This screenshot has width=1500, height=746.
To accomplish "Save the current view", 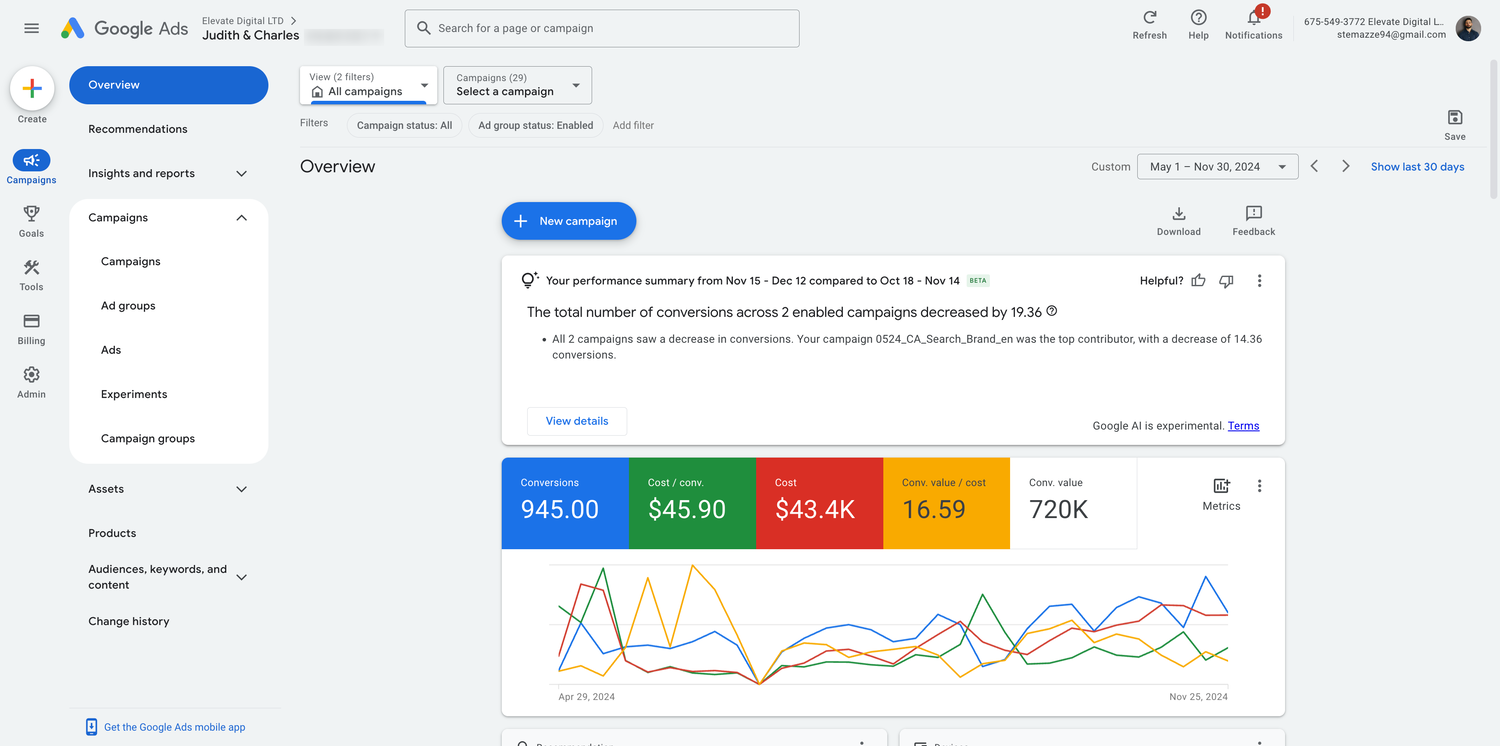I will tap(1455, 125).
